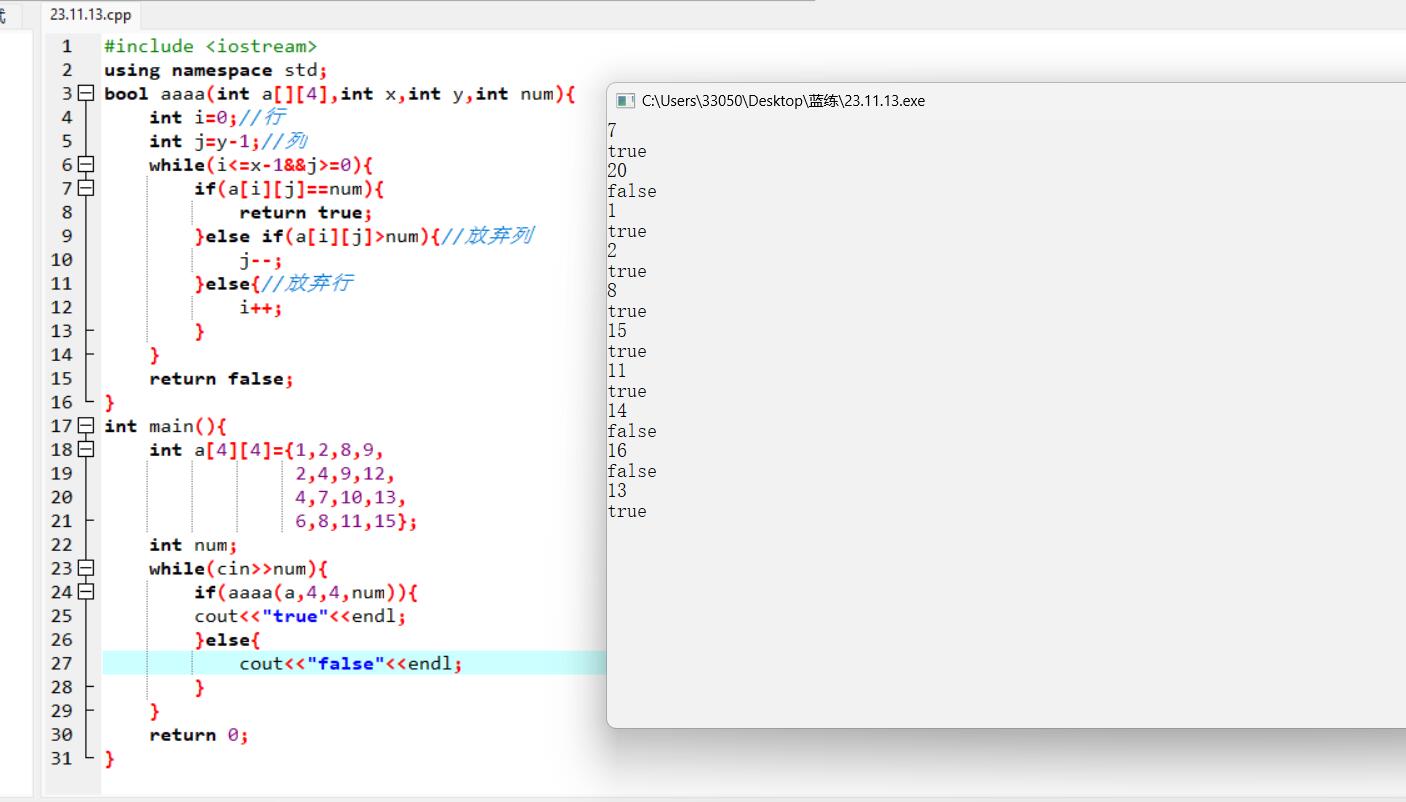Place cursor in highlighted cout<<"false" line

[x=350, y=663]
